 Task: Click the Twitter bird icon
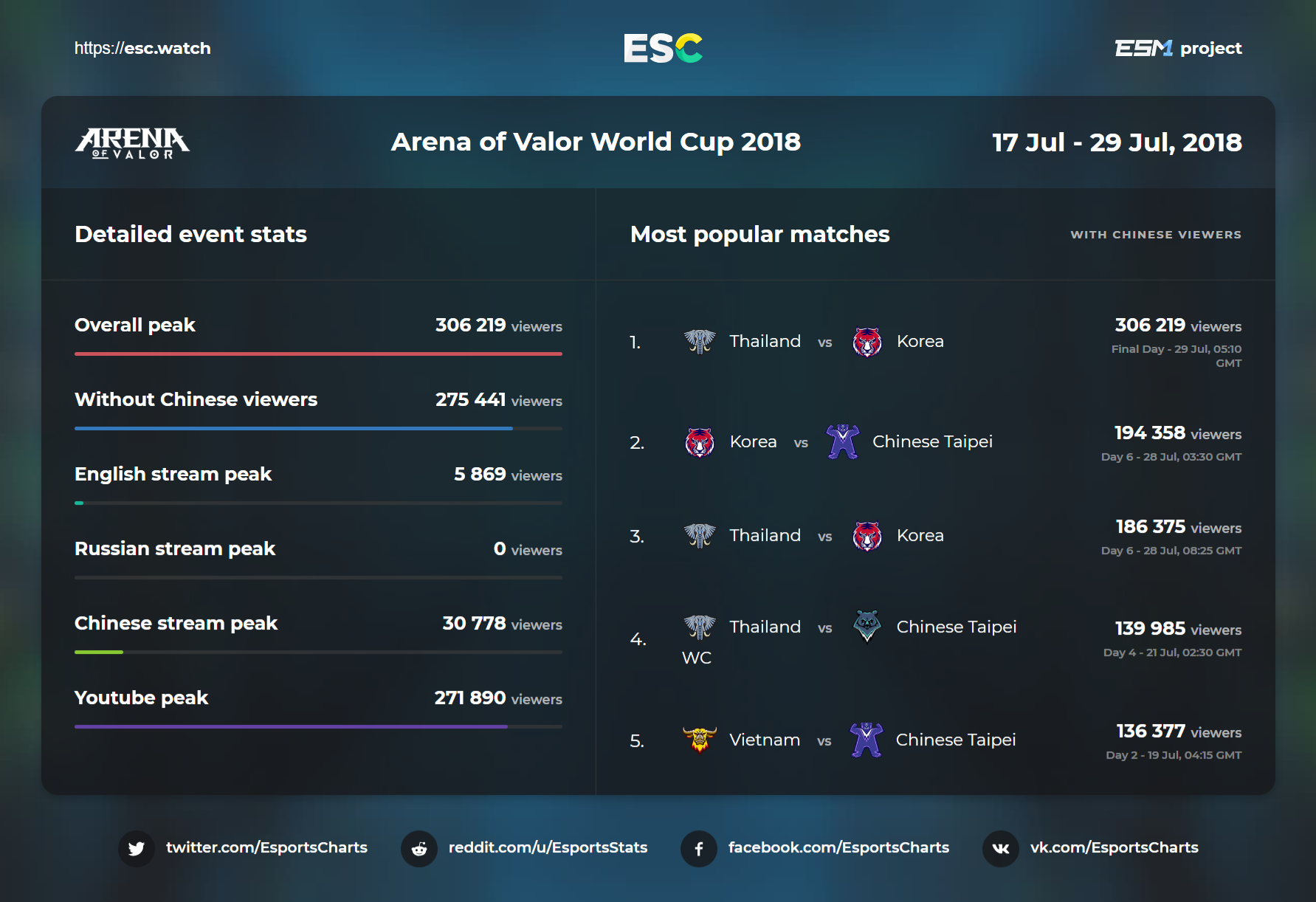tap(137, 849)
